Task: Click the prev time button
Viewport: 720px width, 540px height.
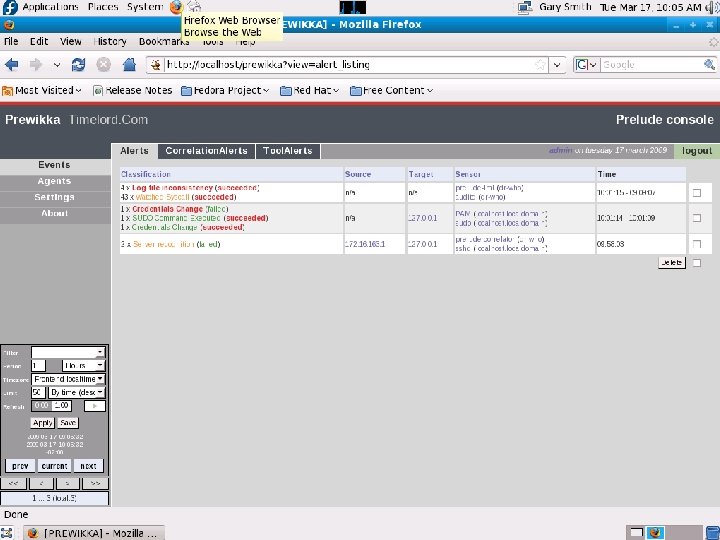Action: pos(20,466)
